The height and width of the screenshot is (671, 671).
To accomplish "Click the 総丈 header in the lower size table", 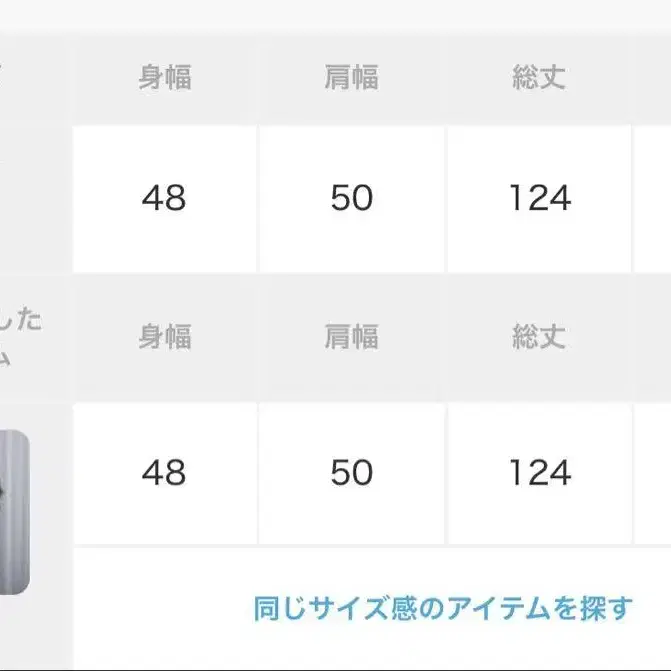I will tap(539, 338).
